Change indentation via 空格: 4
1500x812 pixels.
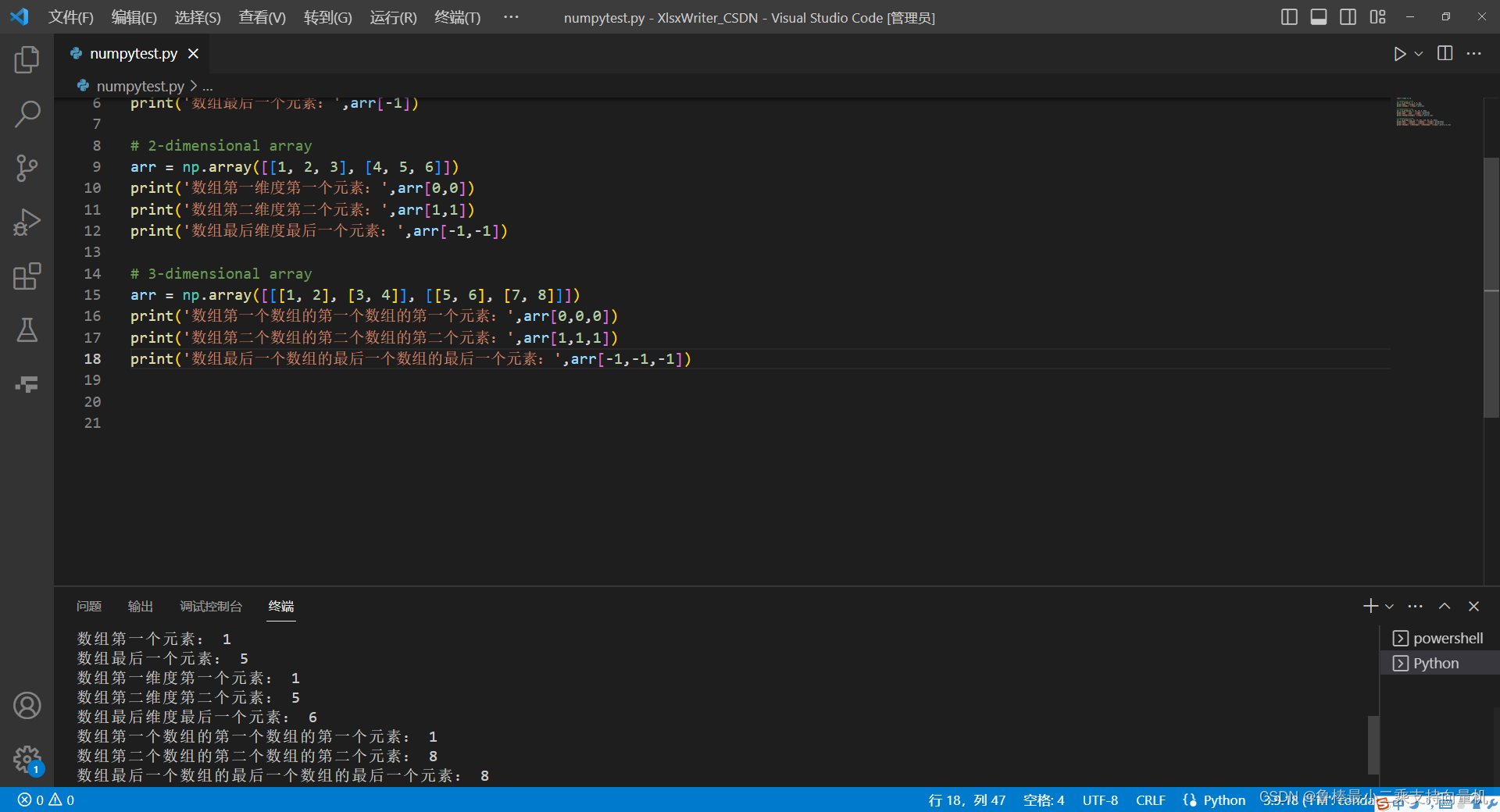[1044, 800]
